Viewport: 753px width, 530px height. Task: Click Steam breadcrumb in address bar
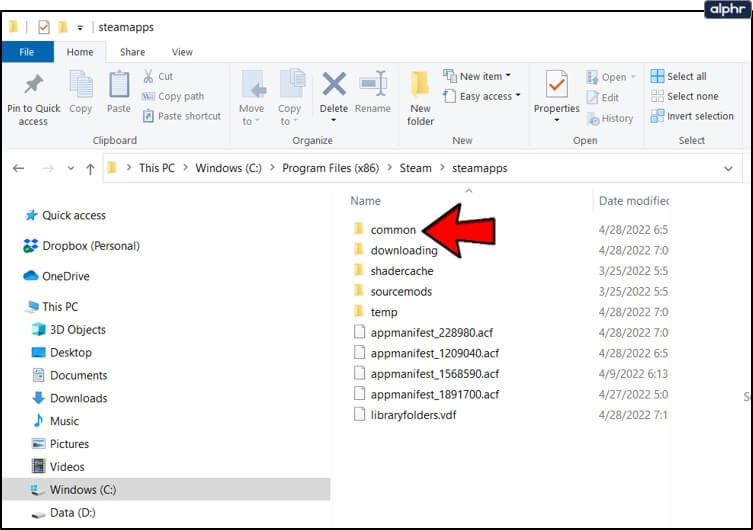pos(415,168)
